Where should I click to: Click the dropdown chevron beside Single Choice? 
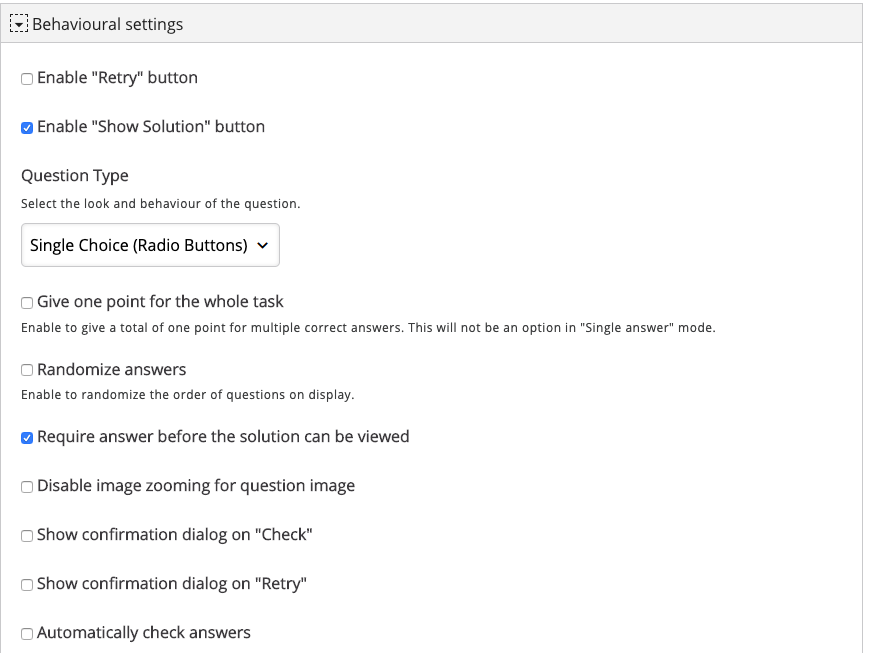(262, 245)
